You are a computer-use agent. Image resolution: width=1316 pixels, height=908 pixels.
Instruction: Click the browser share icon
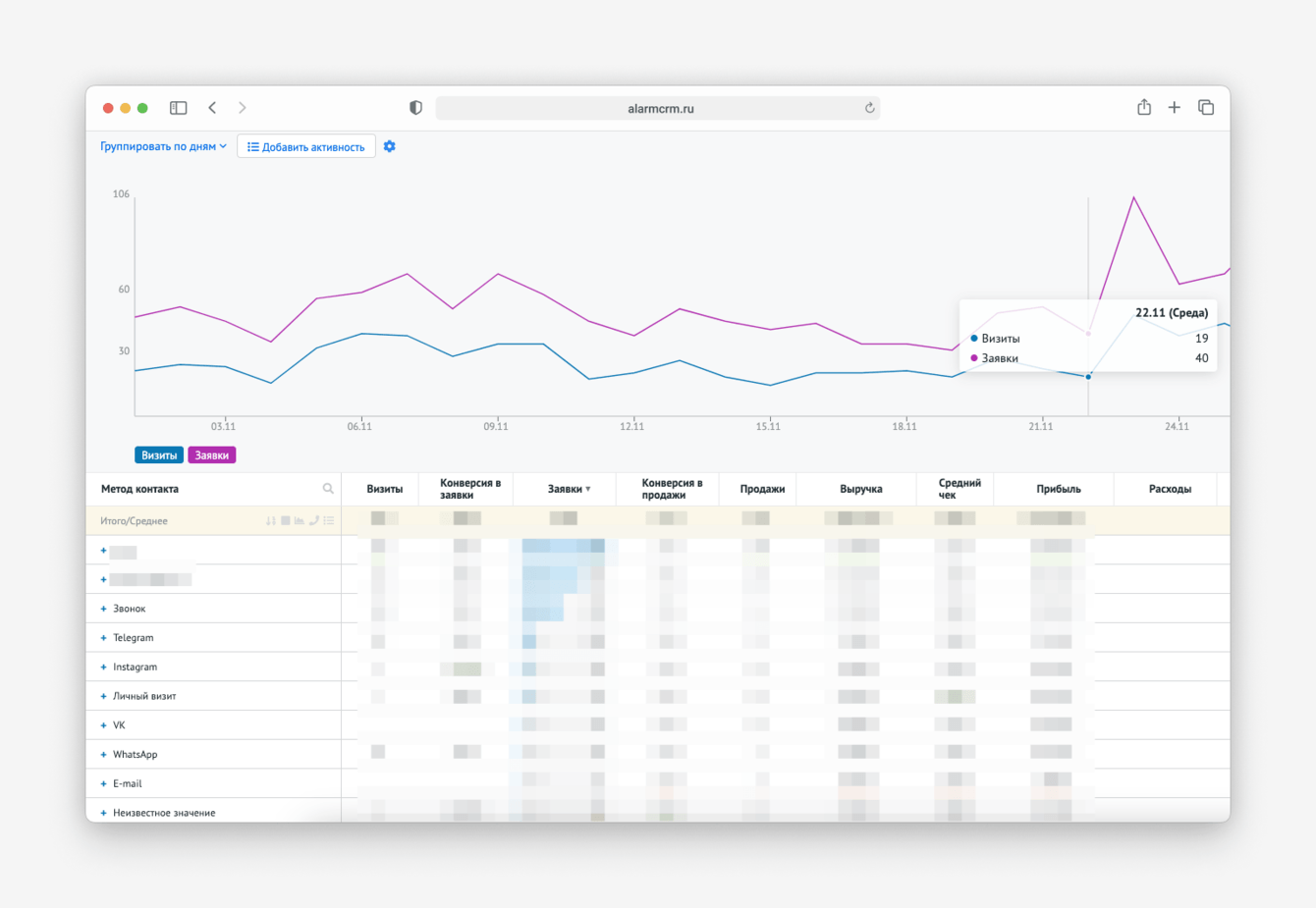(x=1144, y=107)
